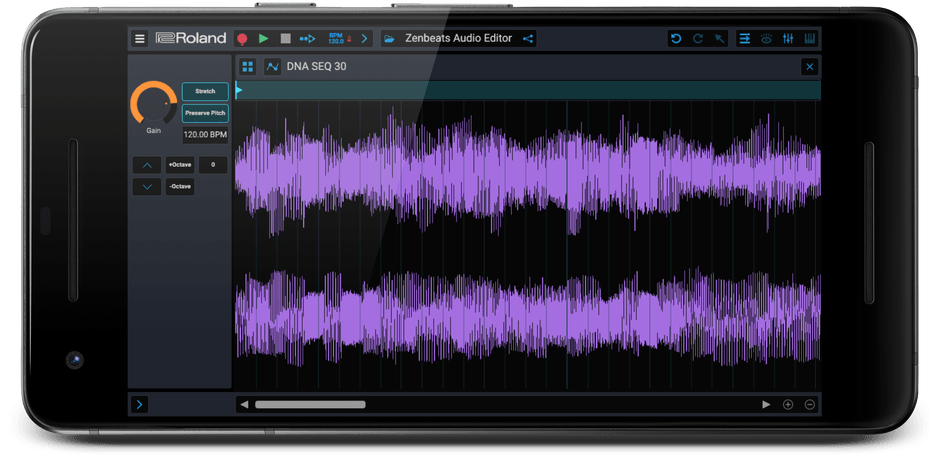
Task: Click the -Octave button
Action: [x=180, y=186]
